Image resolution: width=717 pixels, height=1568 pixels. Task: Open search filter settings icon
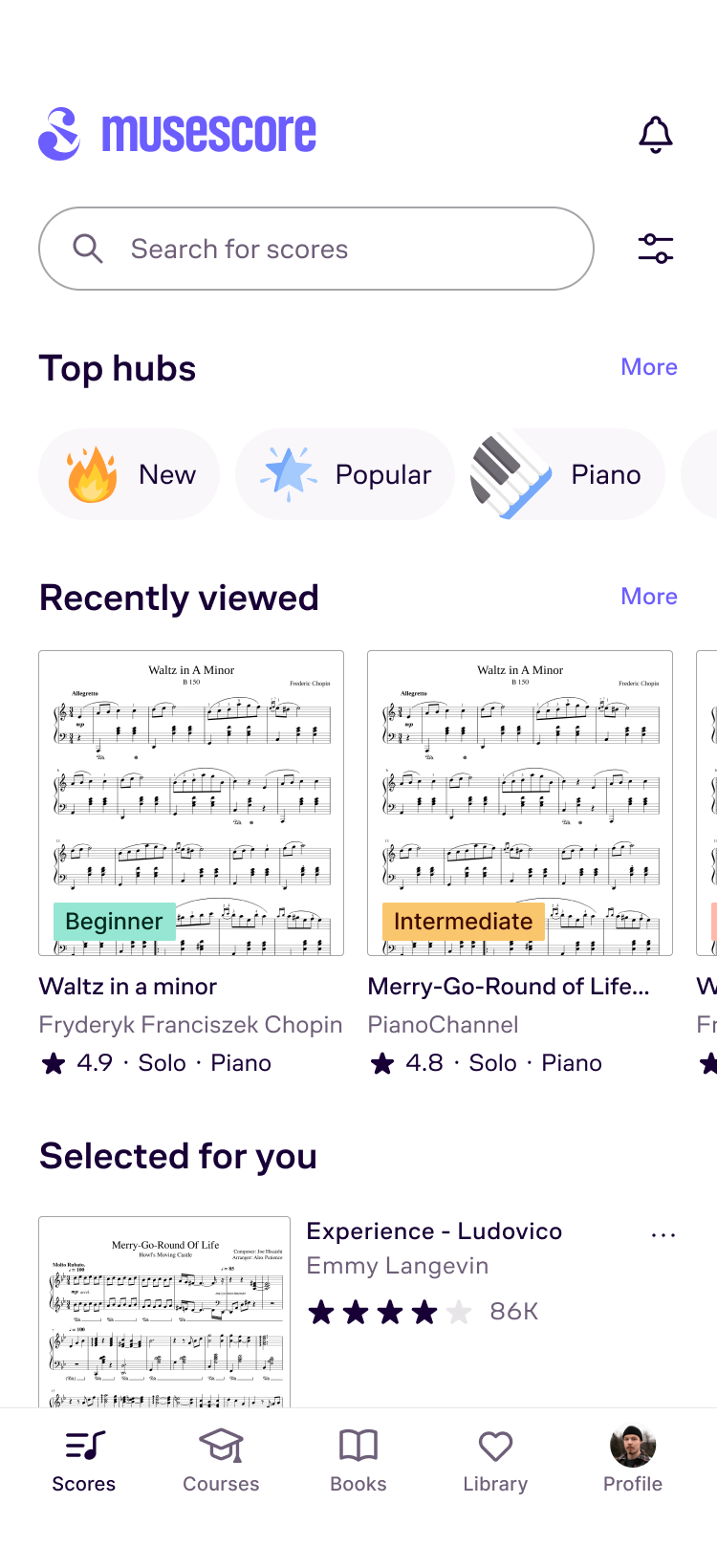pyautogui.click(x=656, y=249)
